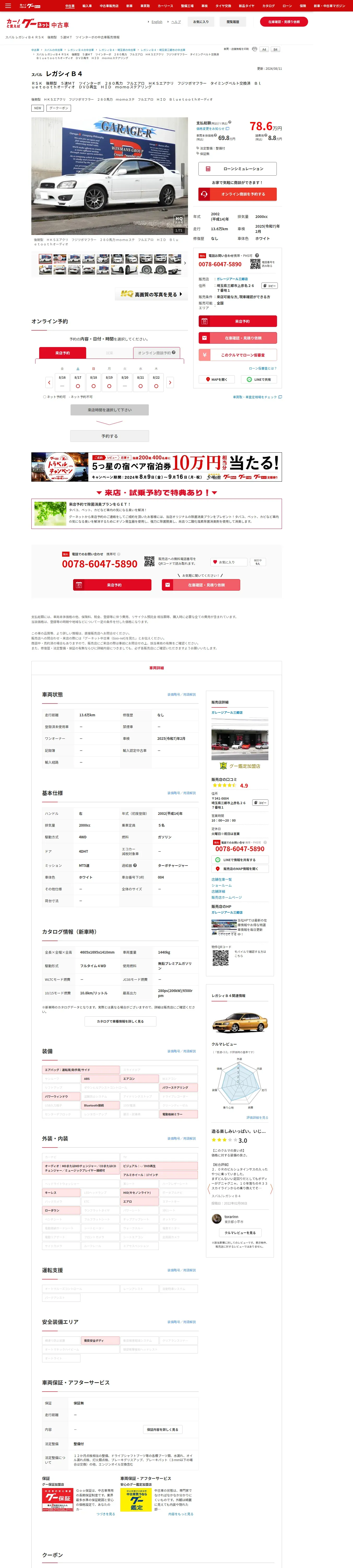Click the next arrow on the main car photo
This screenshot has height=1568, width=353.
click(182, 176)
